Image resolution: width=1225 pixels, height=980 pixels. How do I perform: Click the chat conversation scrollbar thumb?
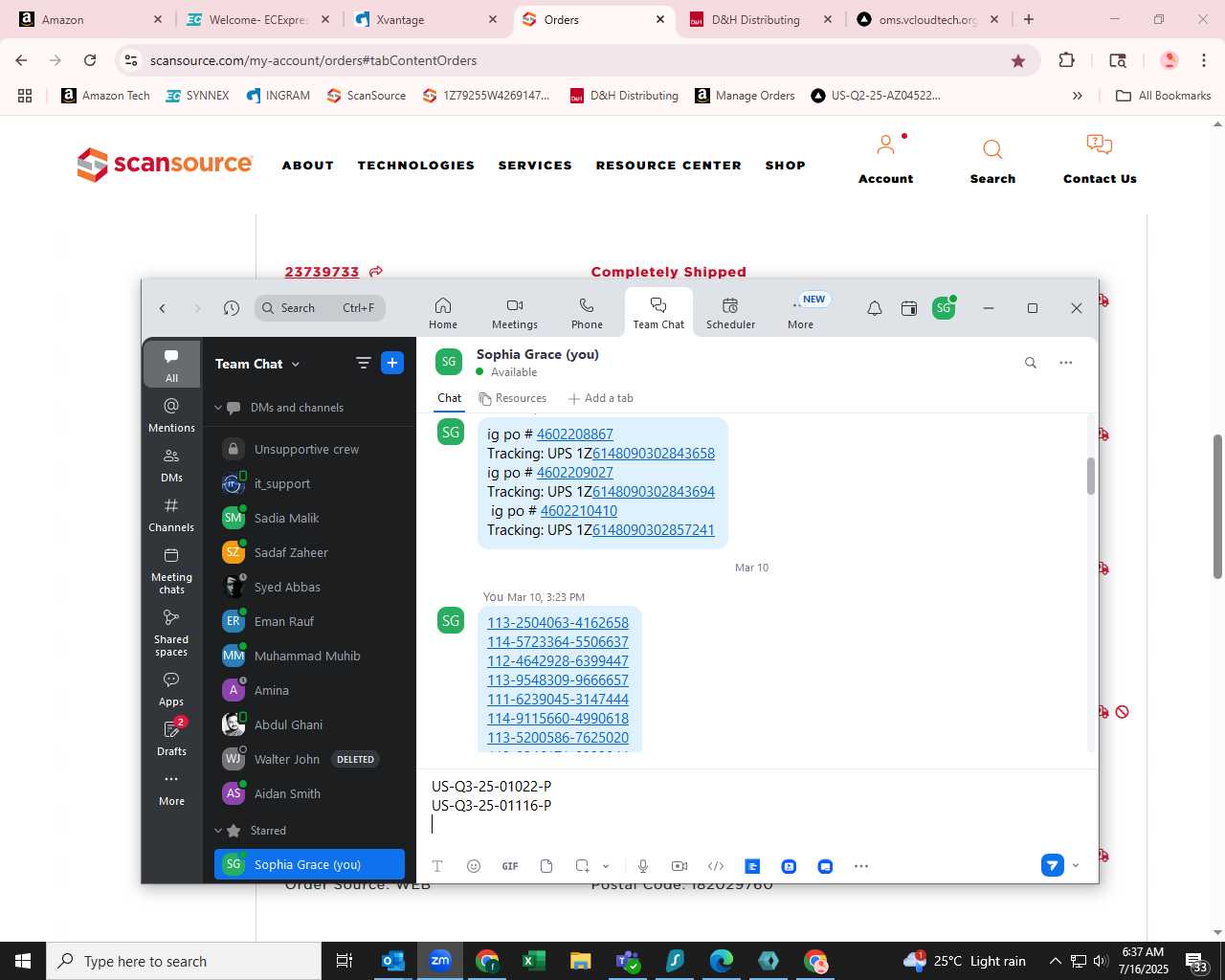tap(1090, 477)
